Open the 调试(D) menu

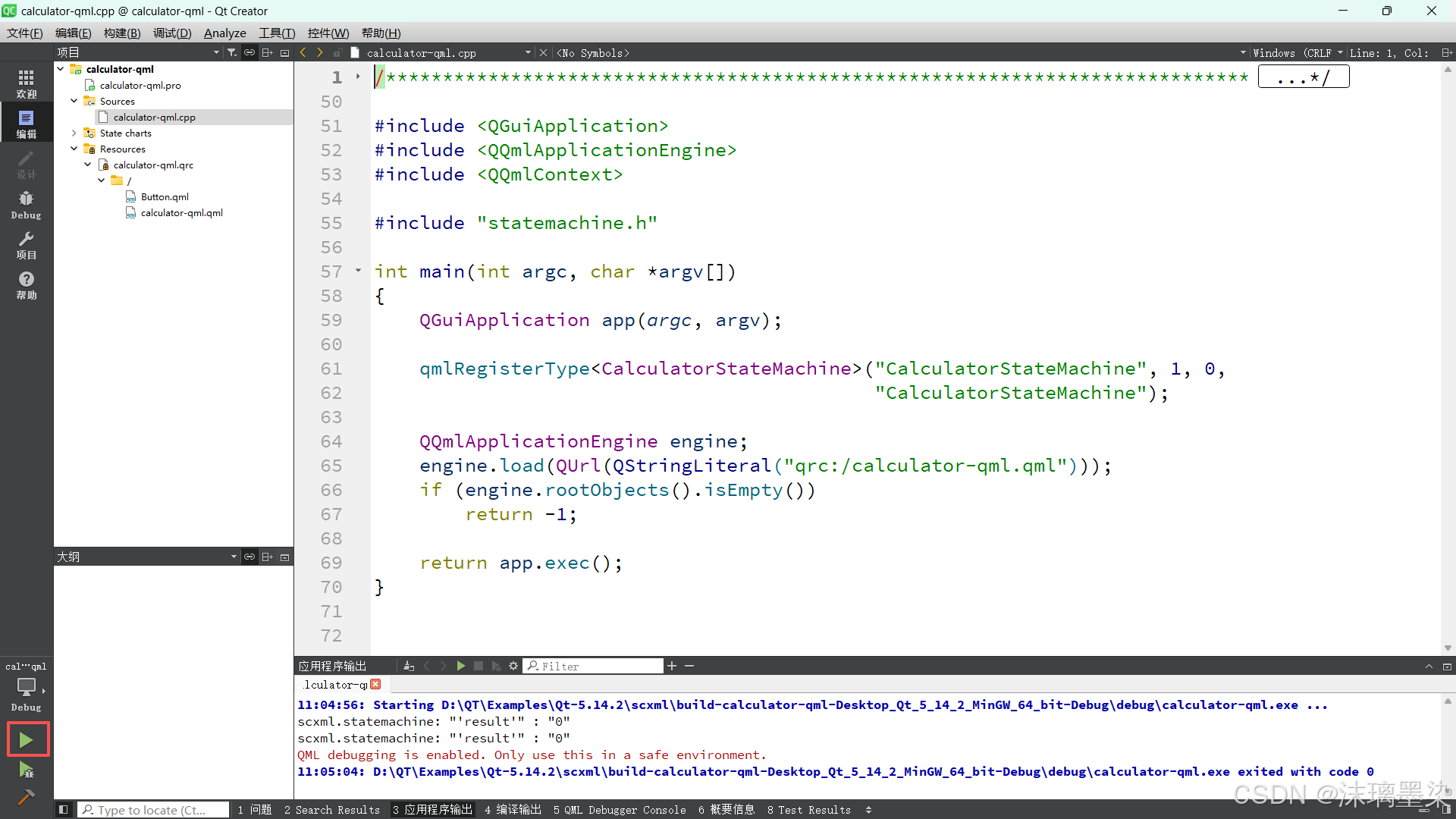tap(172, 33)
